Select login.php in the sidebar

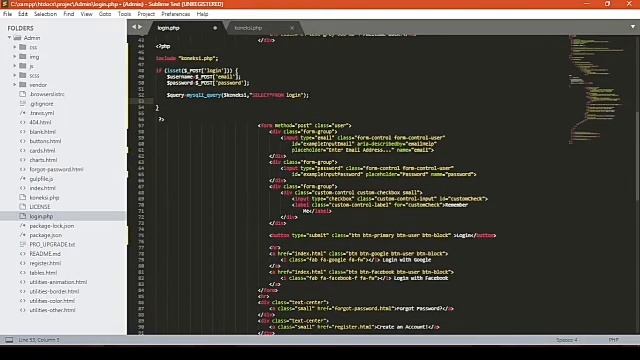click(41, 216)
